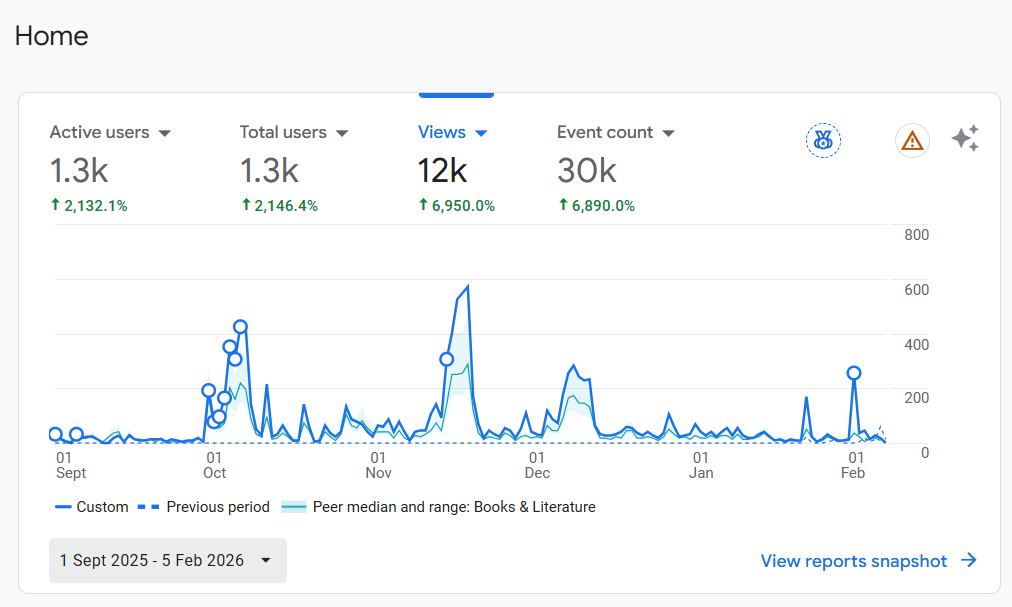Open the Analytics Insights sparkle icon
Image resolution: width=1012 pixels, height=607 pixels.
pos(965,139)
